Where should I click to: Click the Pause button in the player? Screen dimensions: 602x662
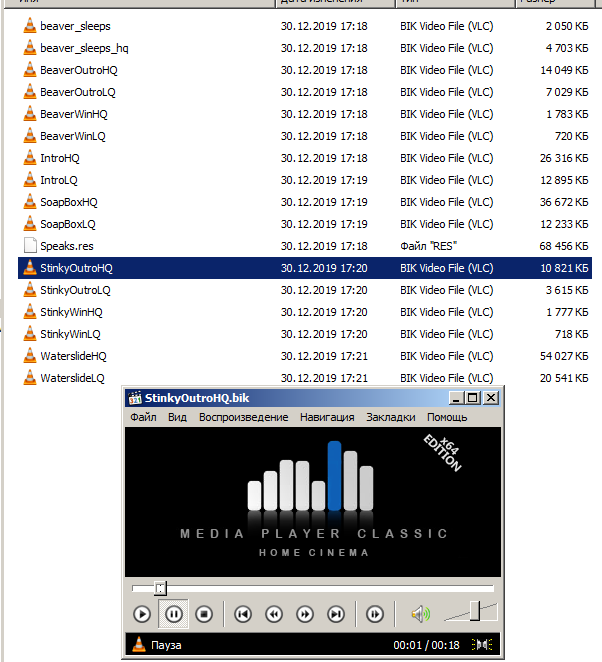point(174,614)
